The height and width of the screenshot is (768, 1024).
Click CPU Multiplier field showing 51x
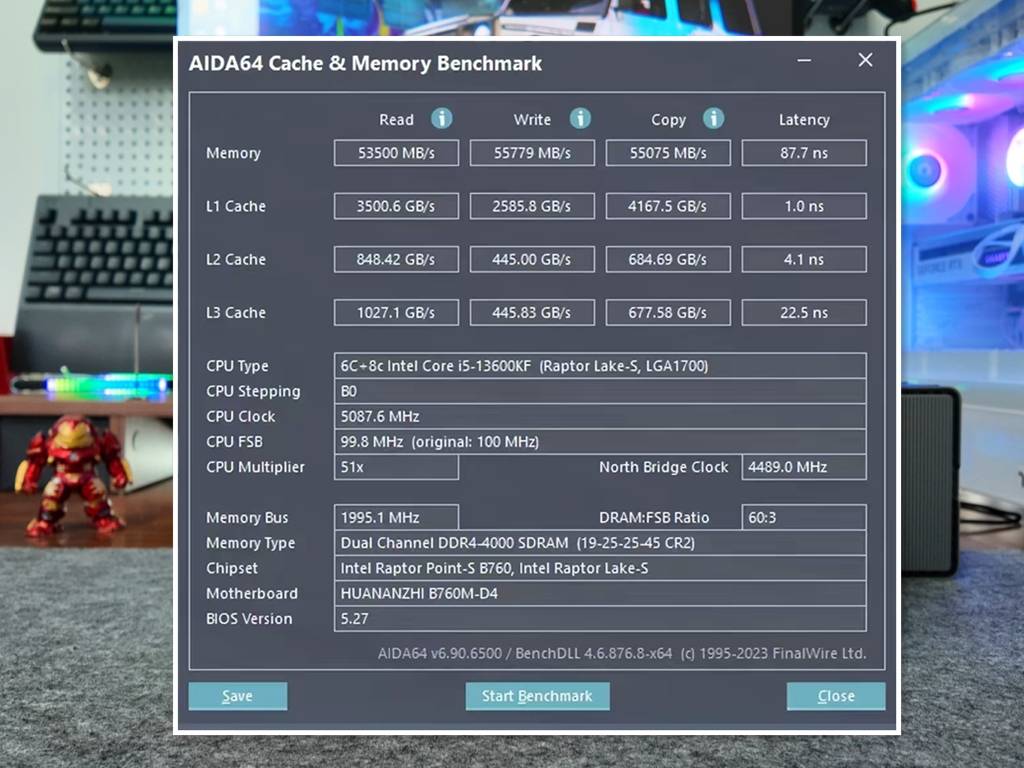pos(396,467)
